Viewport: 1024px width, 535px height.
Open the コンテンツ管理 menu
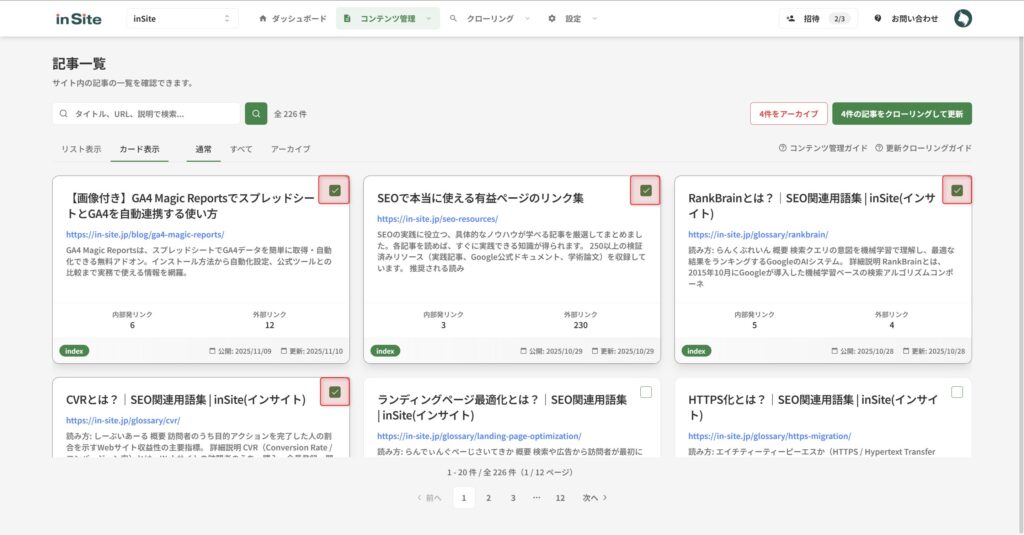coord(387,19)
